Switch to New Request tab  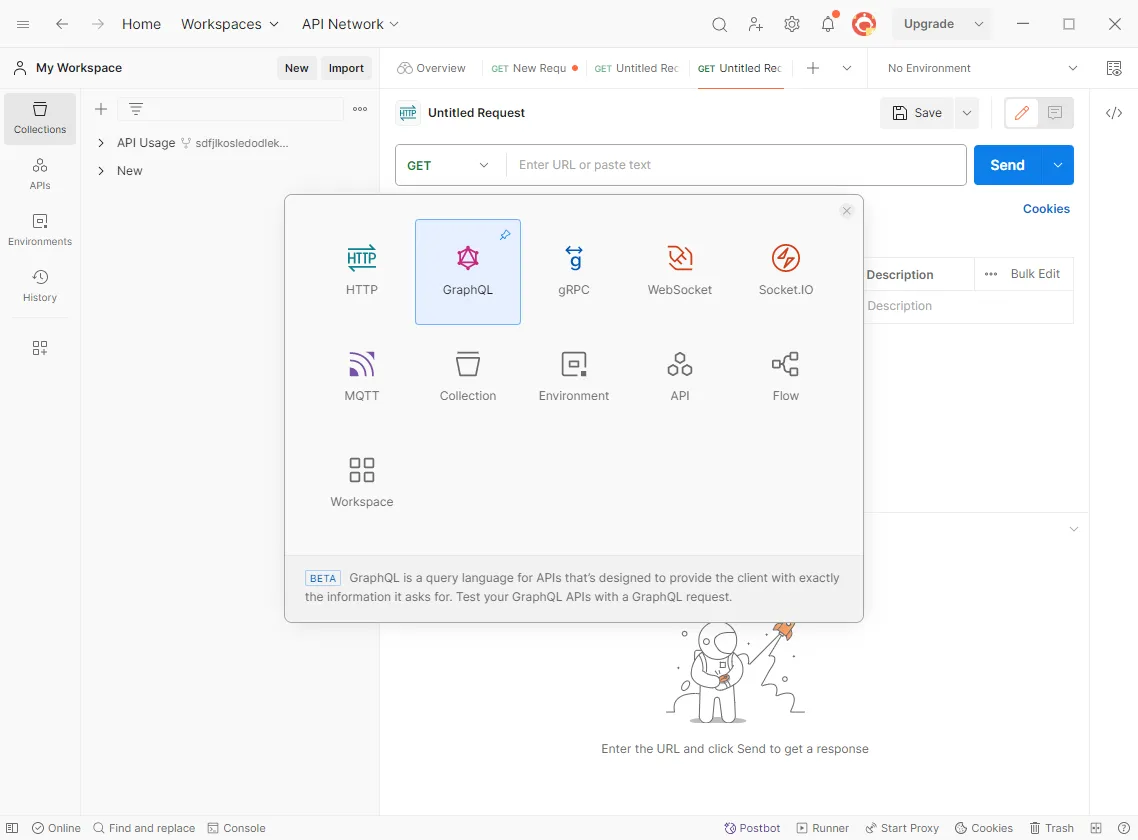coord(535,68)
